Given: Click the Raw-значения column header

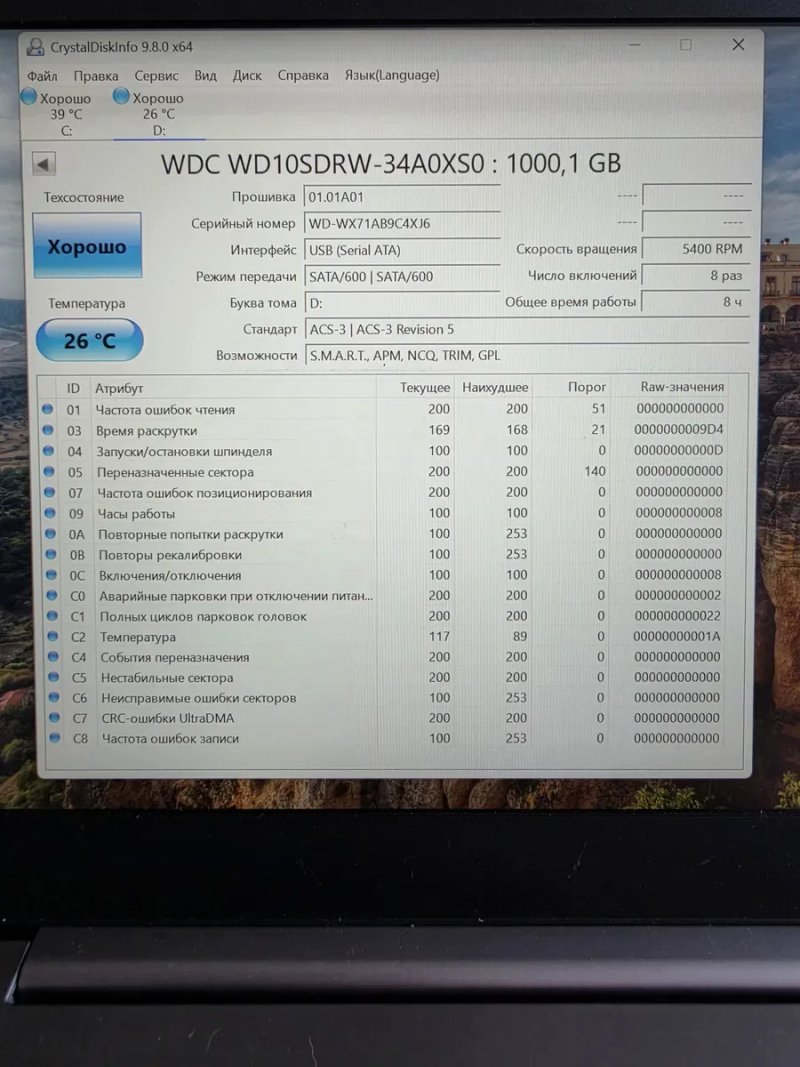Looking at the screenshot, I should click(x=670, y=387).
